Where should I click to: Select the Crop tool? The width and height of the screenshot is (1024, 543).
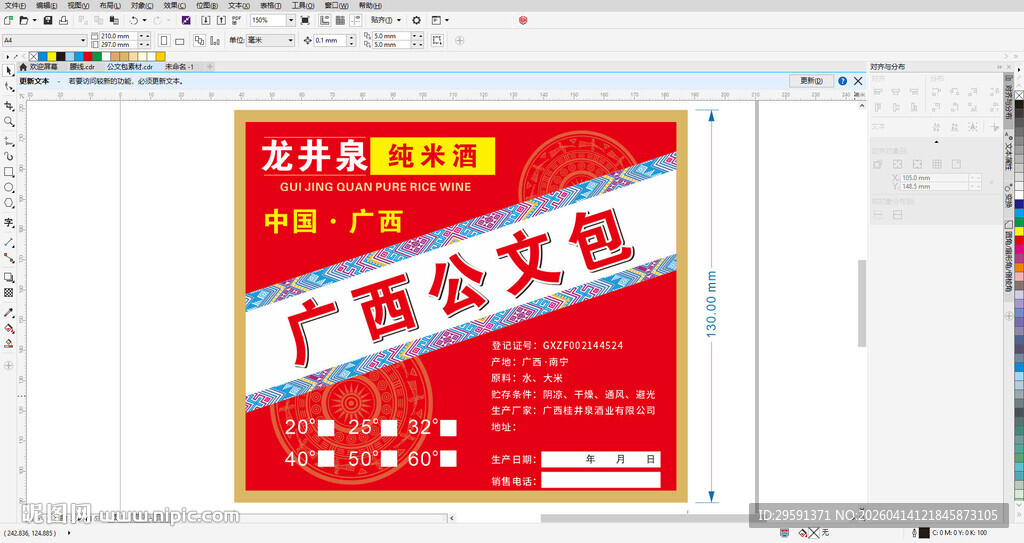click(8, 105)
